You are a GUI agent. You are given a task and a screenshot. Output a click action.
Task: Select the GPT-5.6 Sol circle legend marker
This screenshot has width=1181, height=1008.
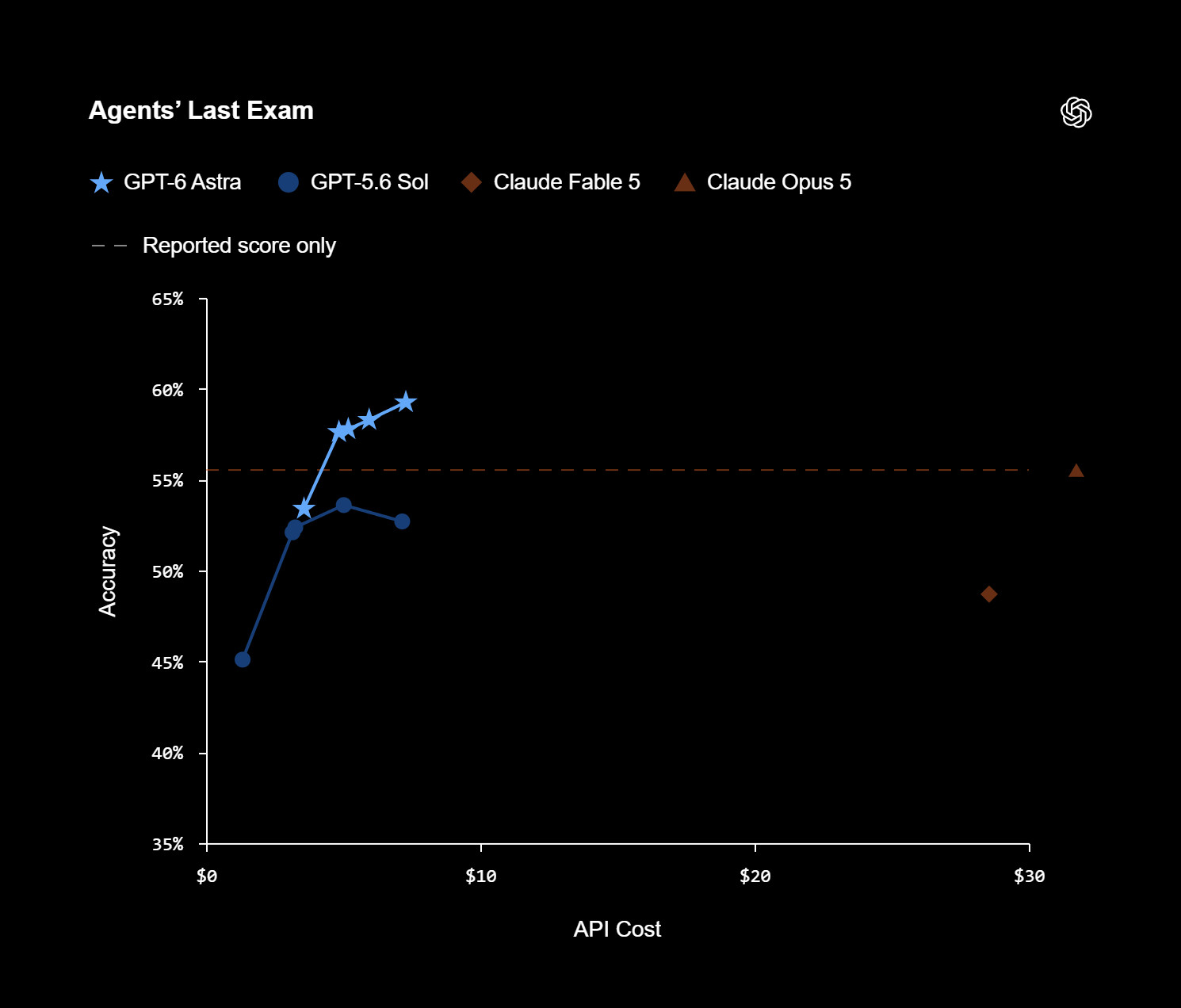click(289, 182)
